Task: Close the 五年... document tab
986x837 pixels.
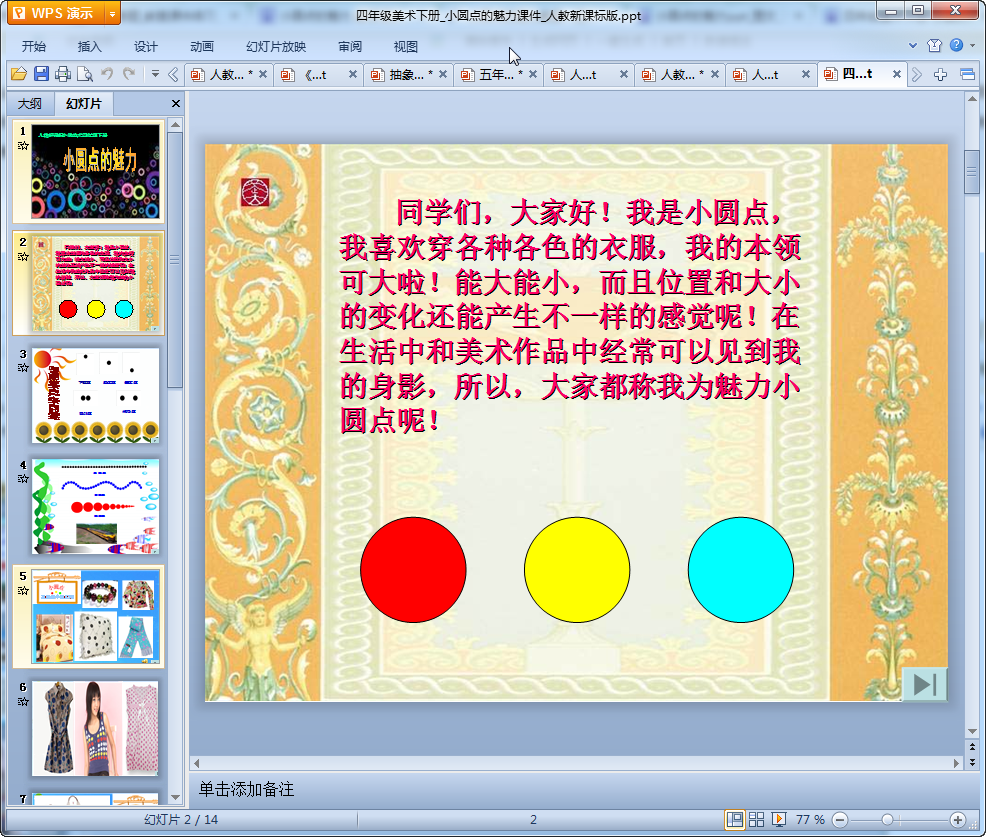Action: point(533,74)
